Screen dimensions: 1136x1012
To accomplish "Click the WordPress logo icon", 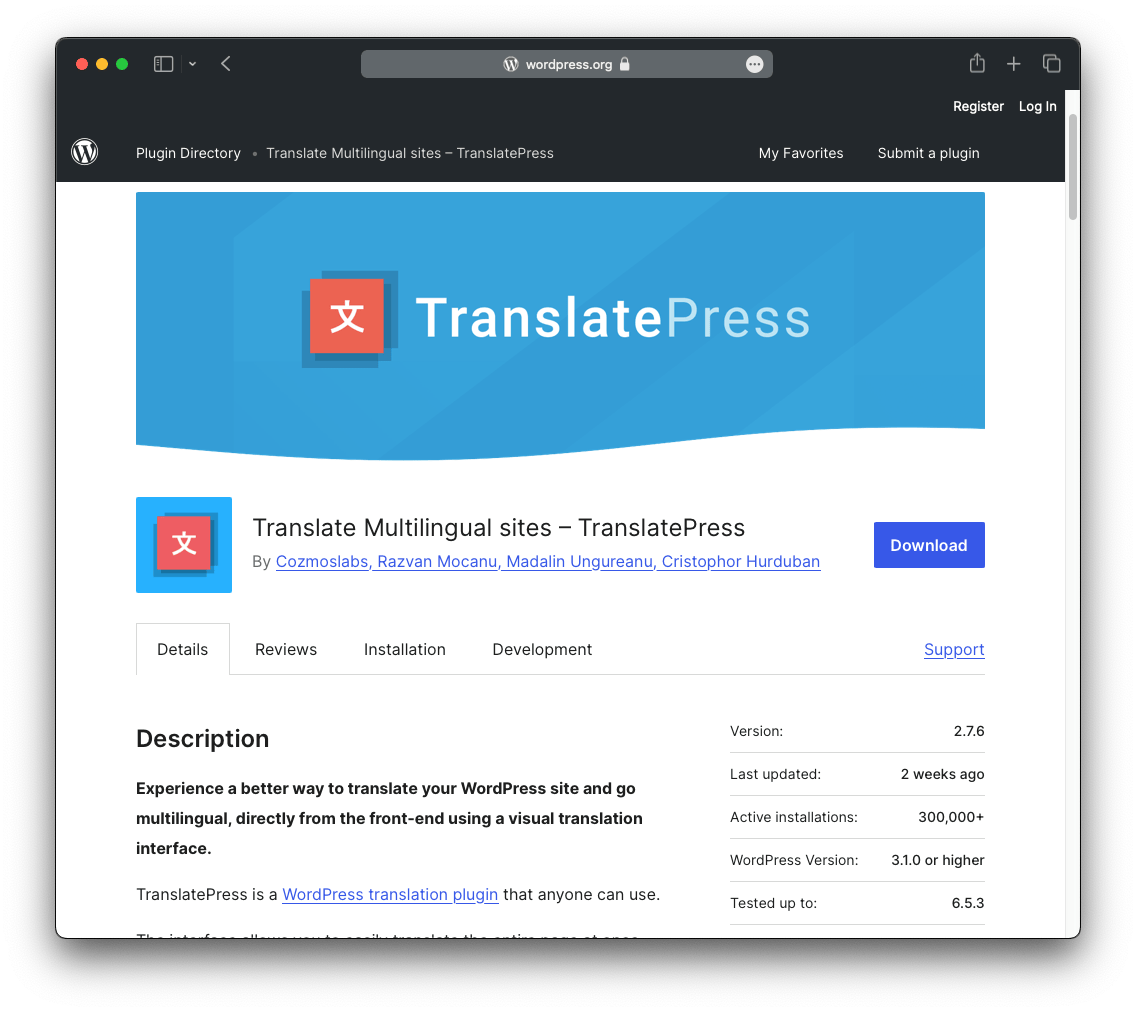I will point(84,152).
